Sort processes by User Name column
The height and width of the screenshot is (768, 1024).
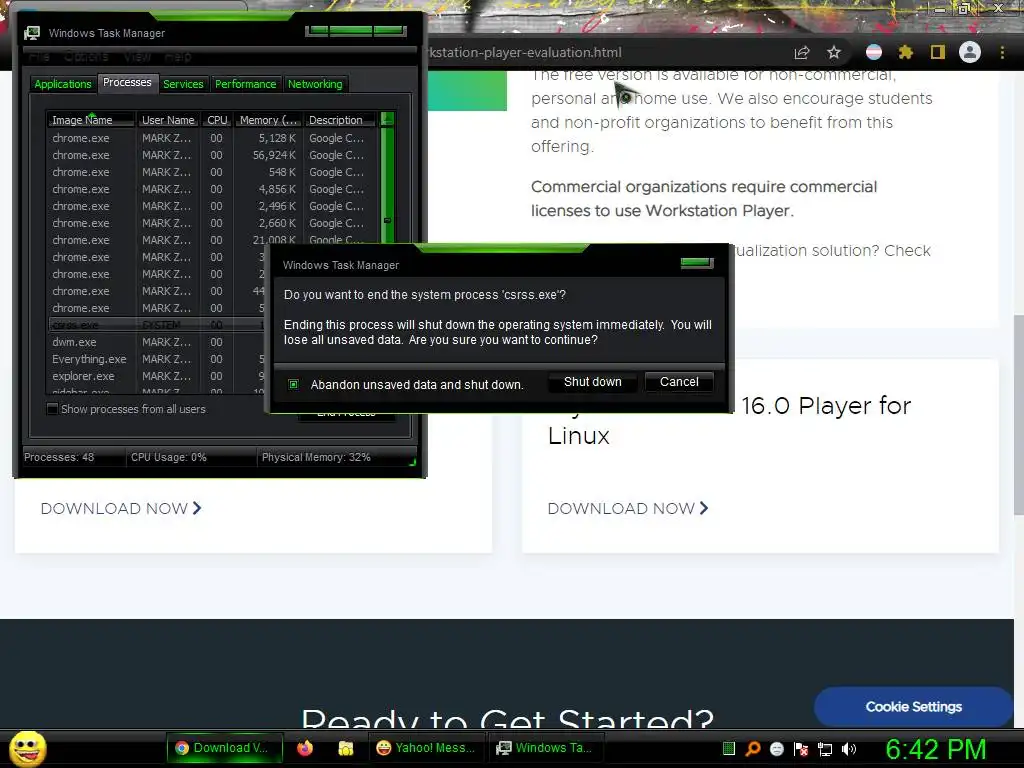(168, 120)
